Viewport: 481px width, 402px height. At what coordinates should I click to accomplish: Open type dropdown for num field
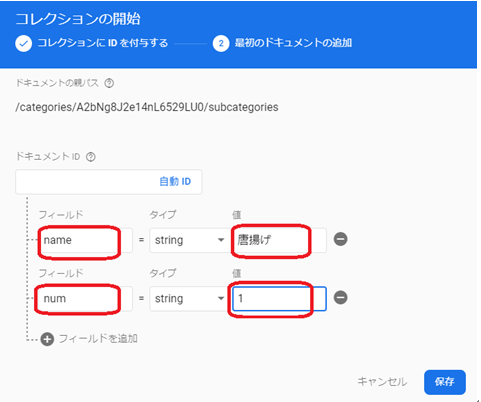tap(188, 299)
